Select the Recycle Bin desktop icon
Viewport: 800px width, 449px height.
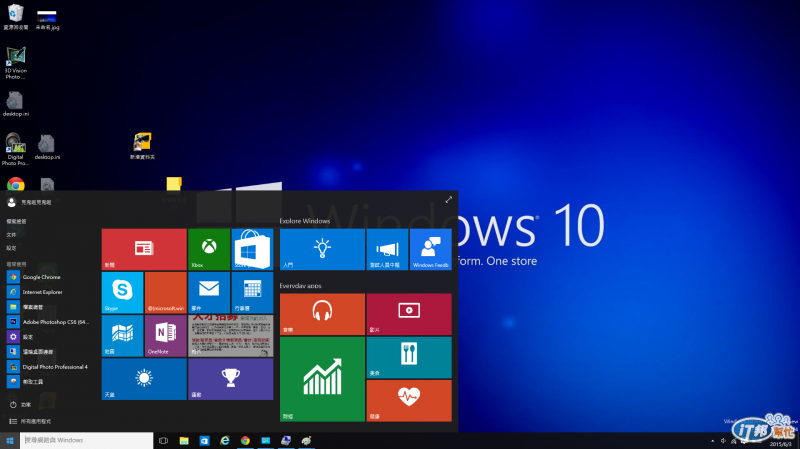coord(15,17)
